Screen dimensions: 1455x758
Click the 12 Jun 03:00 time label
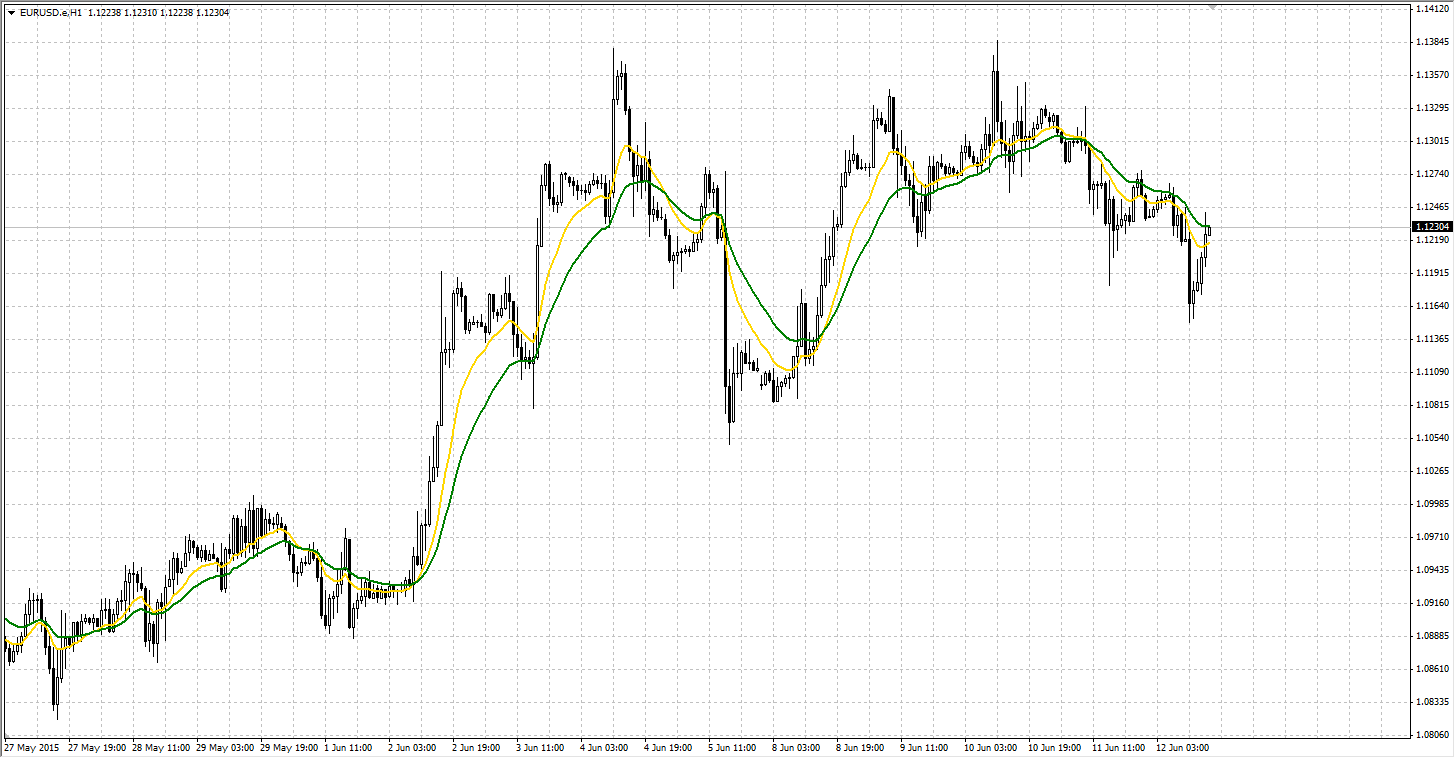pyautogui.click(x=1181, y=747)
